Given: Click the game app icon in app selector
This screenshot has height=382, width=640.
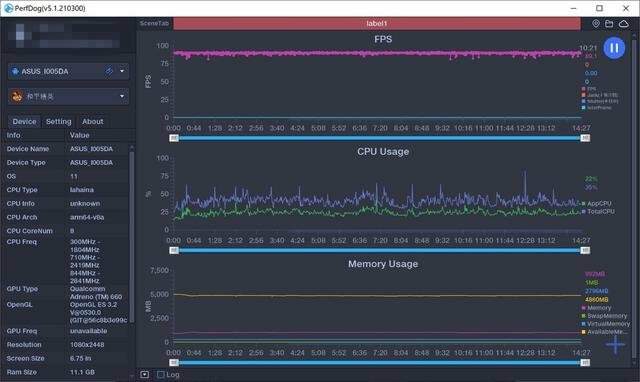Looking at the screenshot, I should click(x=17, y=96).
